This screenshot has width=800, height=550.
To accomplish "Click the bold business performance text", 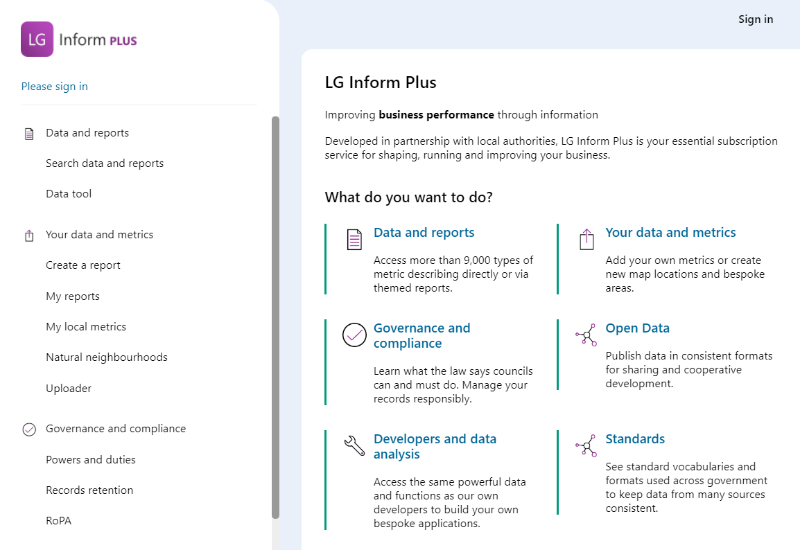I will [436, 115].
